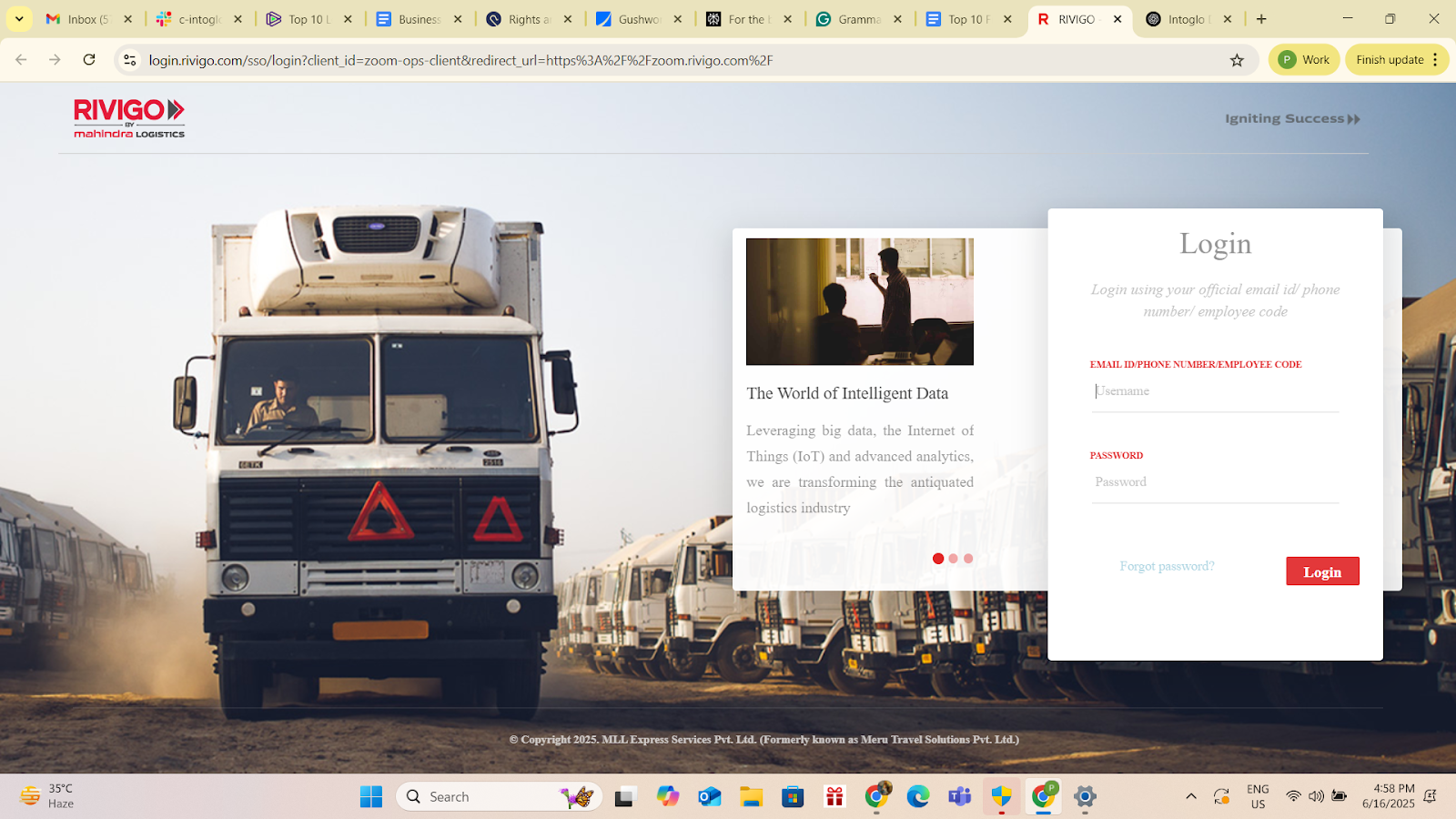Open Outlook from the taskbar

pyautogui.click(x=710, y=796)
